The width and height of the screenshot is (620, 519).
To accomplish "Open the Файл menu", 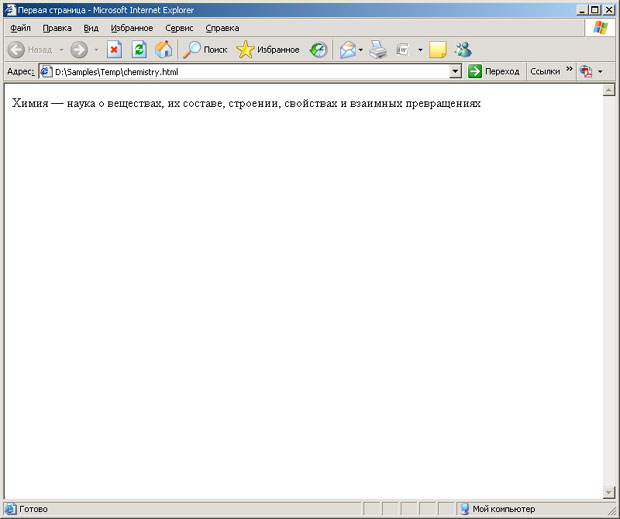I will click(20, 28).
